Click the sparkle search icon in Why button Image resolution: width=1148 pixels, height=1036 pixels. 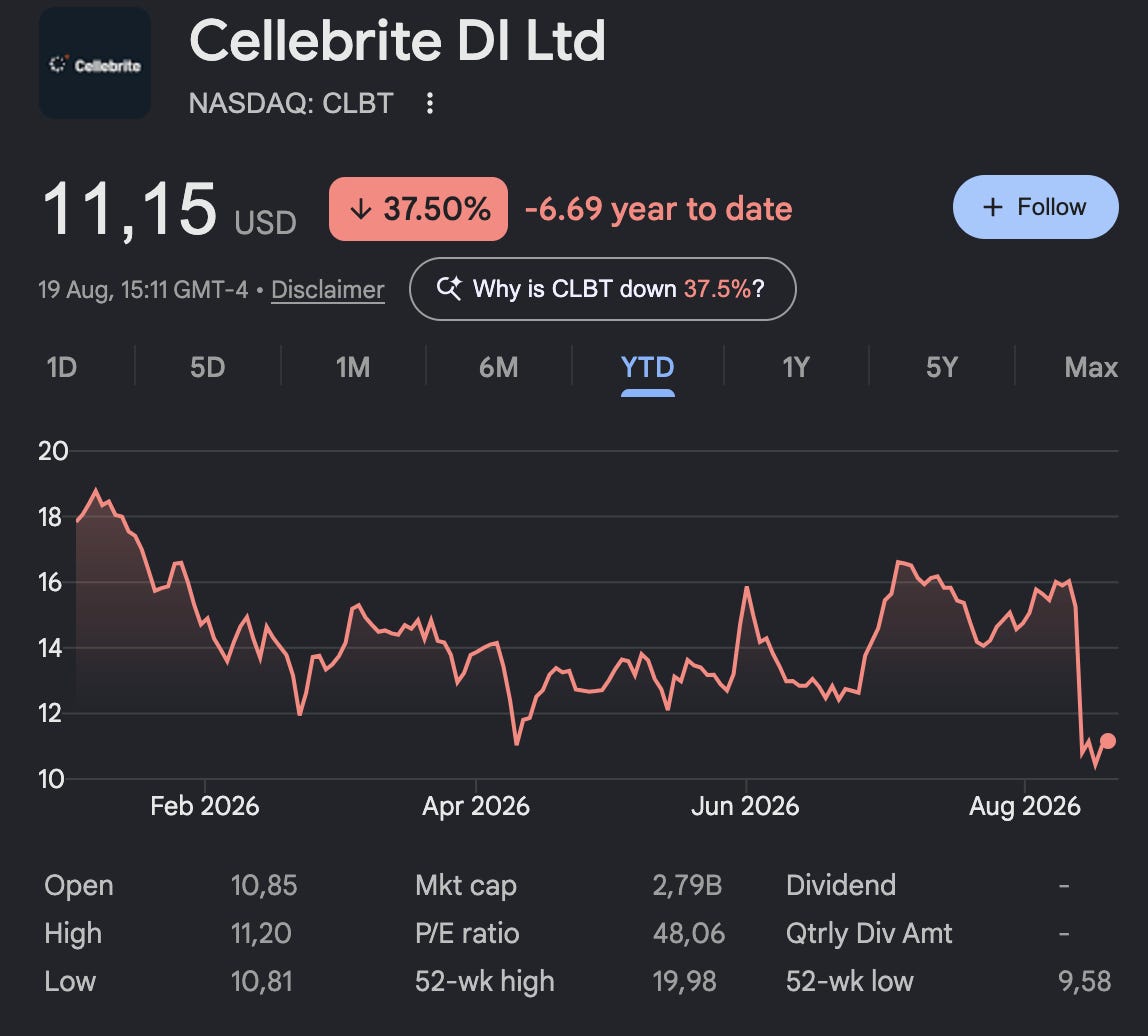pyautogui.click(x=449, y=288)
